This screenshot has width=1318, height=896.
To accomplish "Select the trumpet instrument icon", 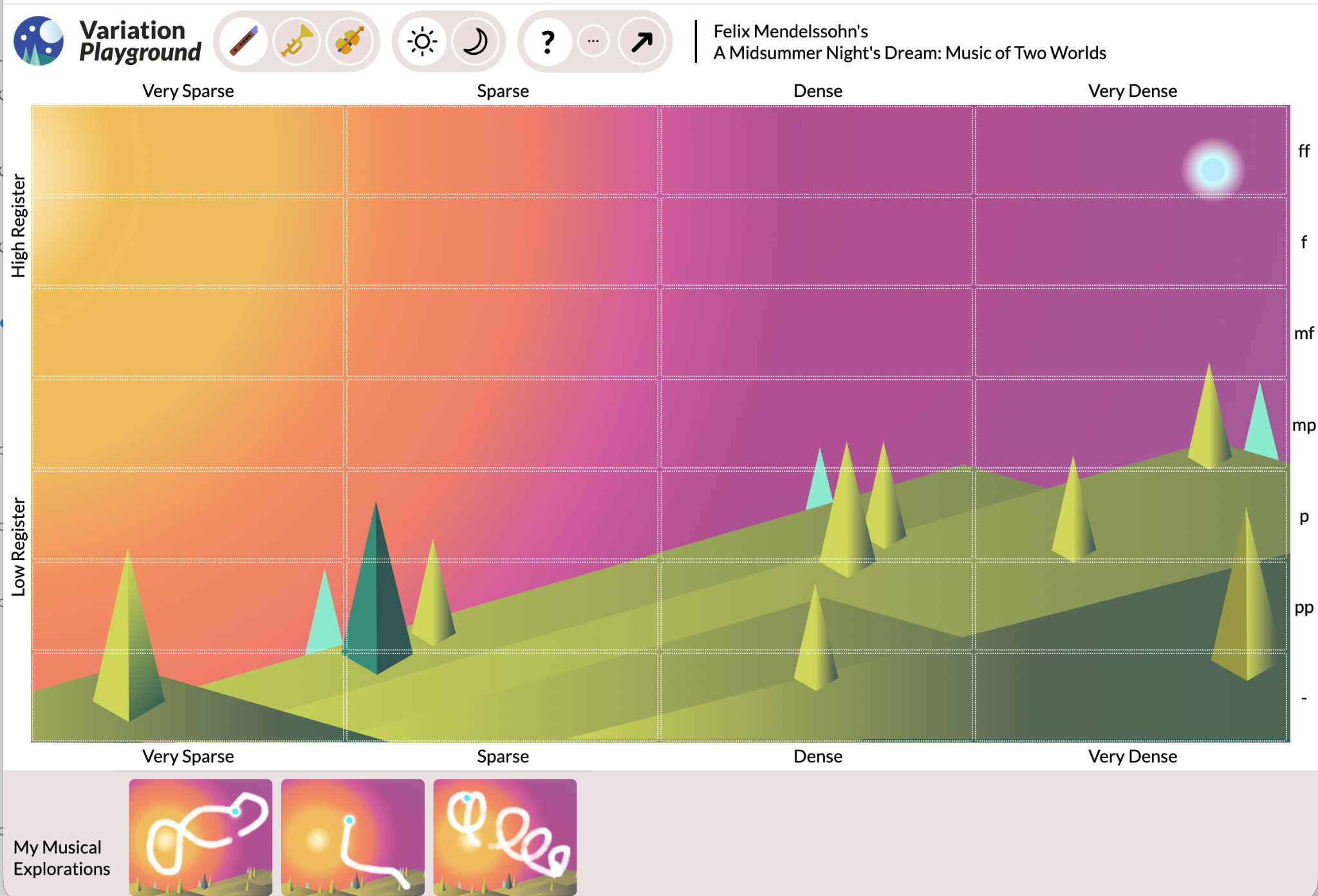I will (297, 42).
